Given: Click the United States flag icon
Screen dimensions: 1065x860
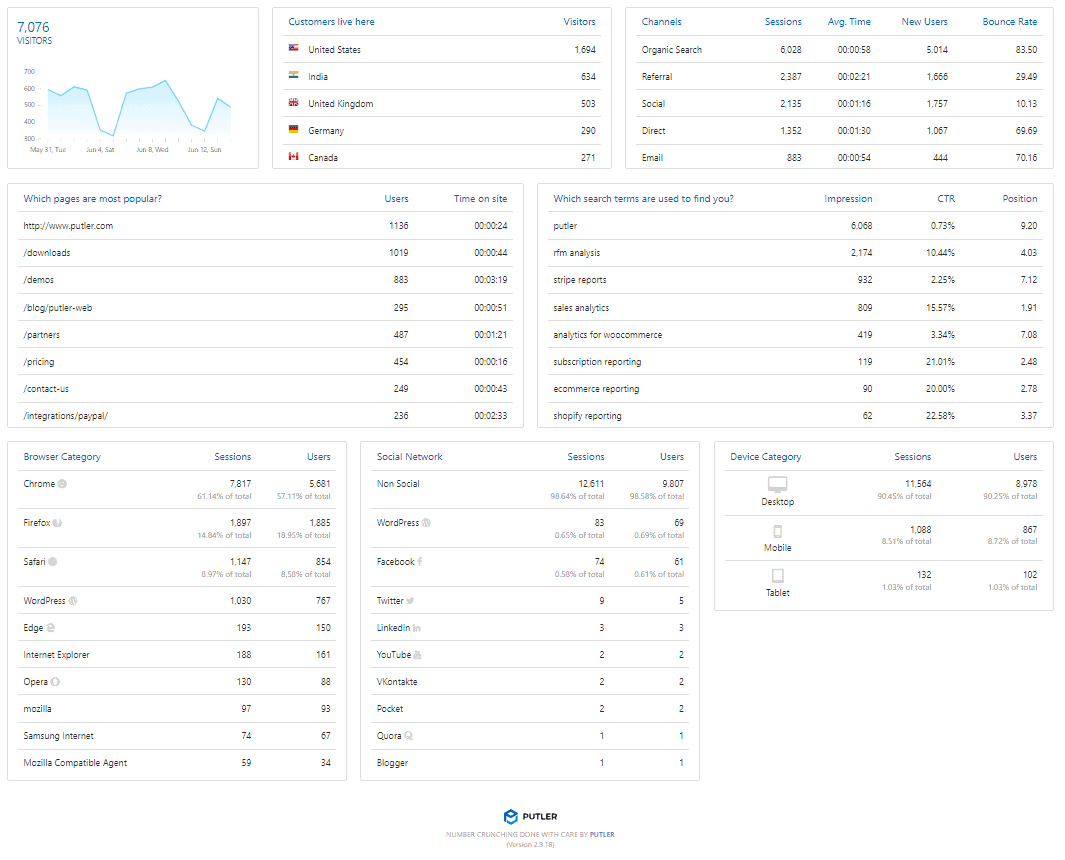Looking at the screenshot, I should coord(293,48).
